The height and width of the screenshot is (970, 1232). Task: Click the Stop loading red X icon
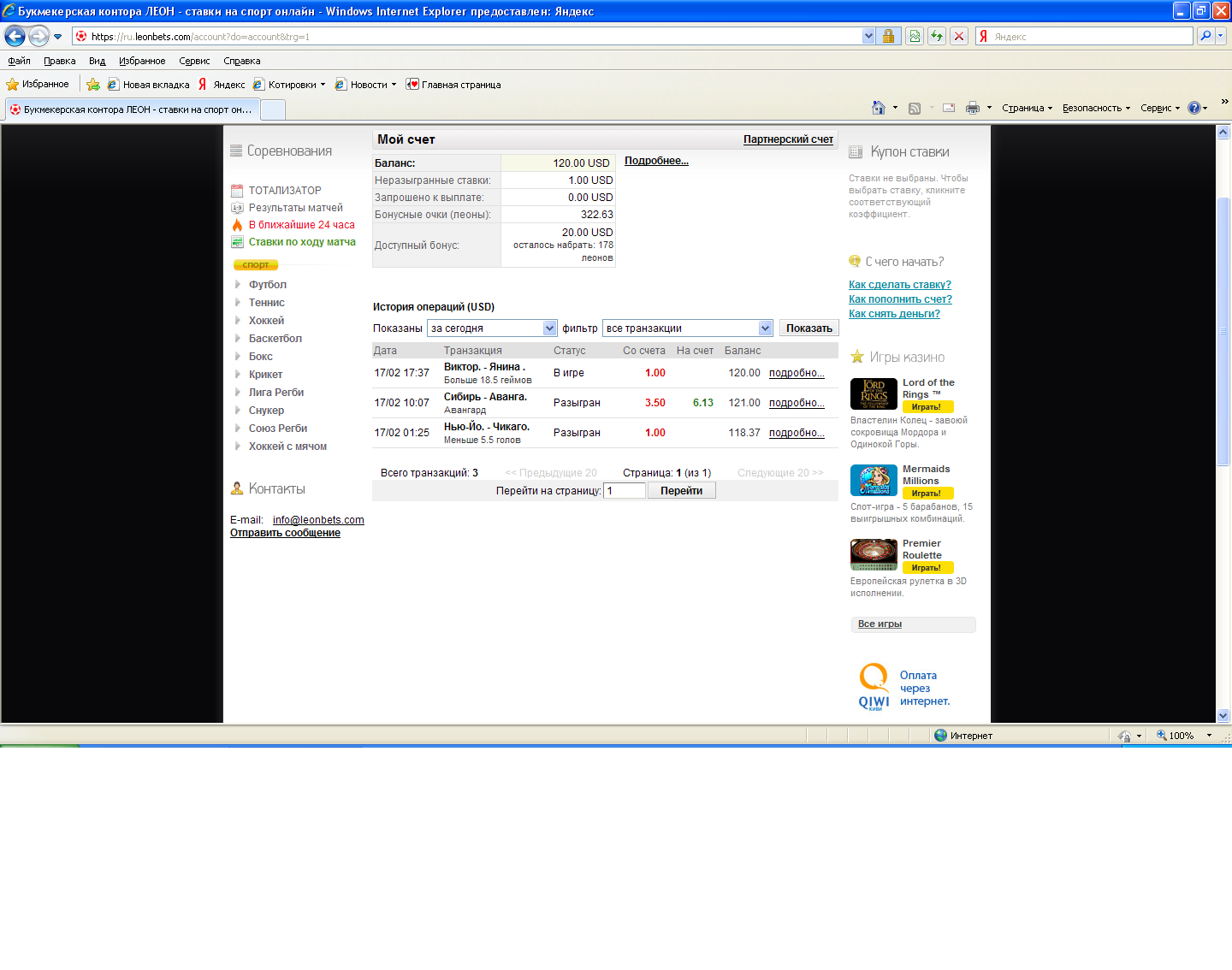coord(959,36)
